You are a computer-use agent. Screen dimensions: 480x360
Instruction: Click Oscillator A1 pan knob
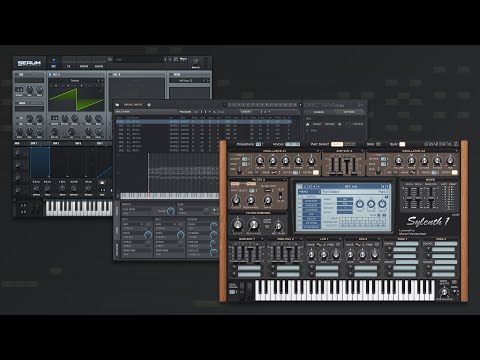pyautogui.click(x=311, y=160)
